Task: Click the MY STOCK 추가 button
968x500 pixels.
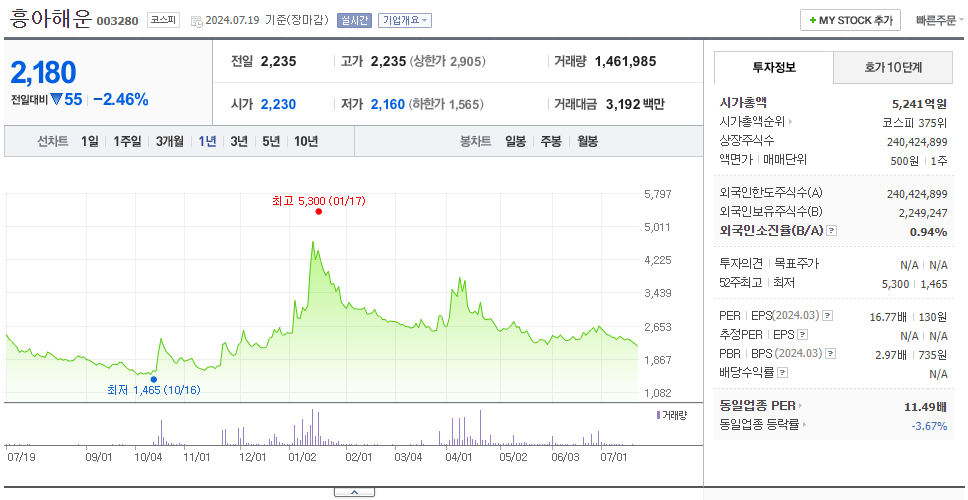Action: pyautogui.click(x=851, y=20)
